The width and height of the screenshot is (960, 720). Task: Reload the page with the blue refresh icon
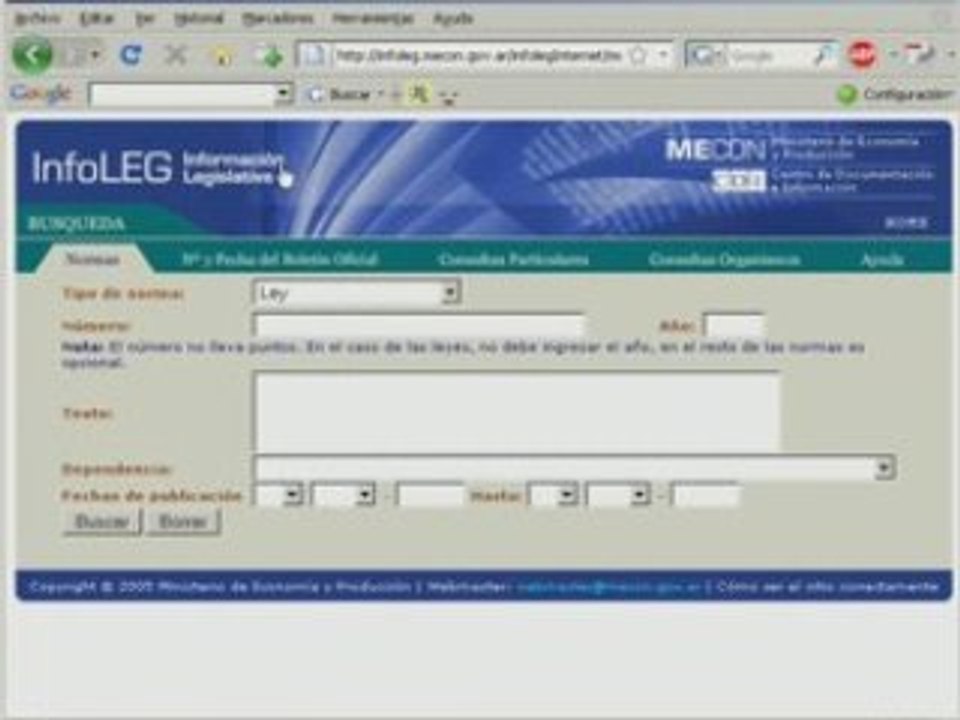click(x=131, y=55)
